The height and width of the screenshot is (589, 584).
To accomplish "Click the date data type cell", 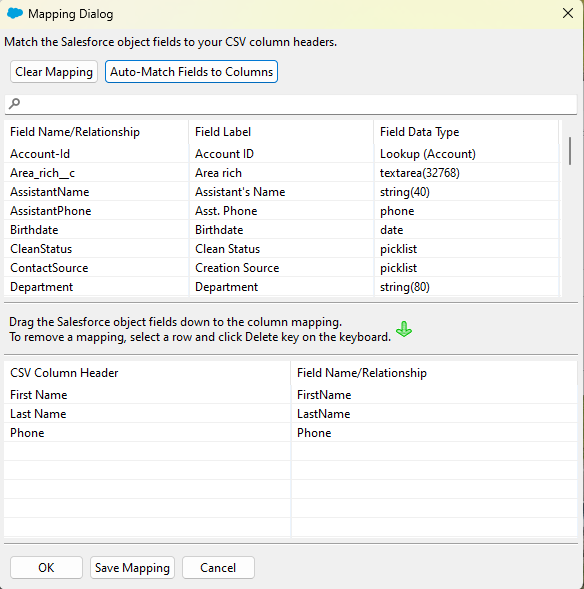I will tap(466, 230).
